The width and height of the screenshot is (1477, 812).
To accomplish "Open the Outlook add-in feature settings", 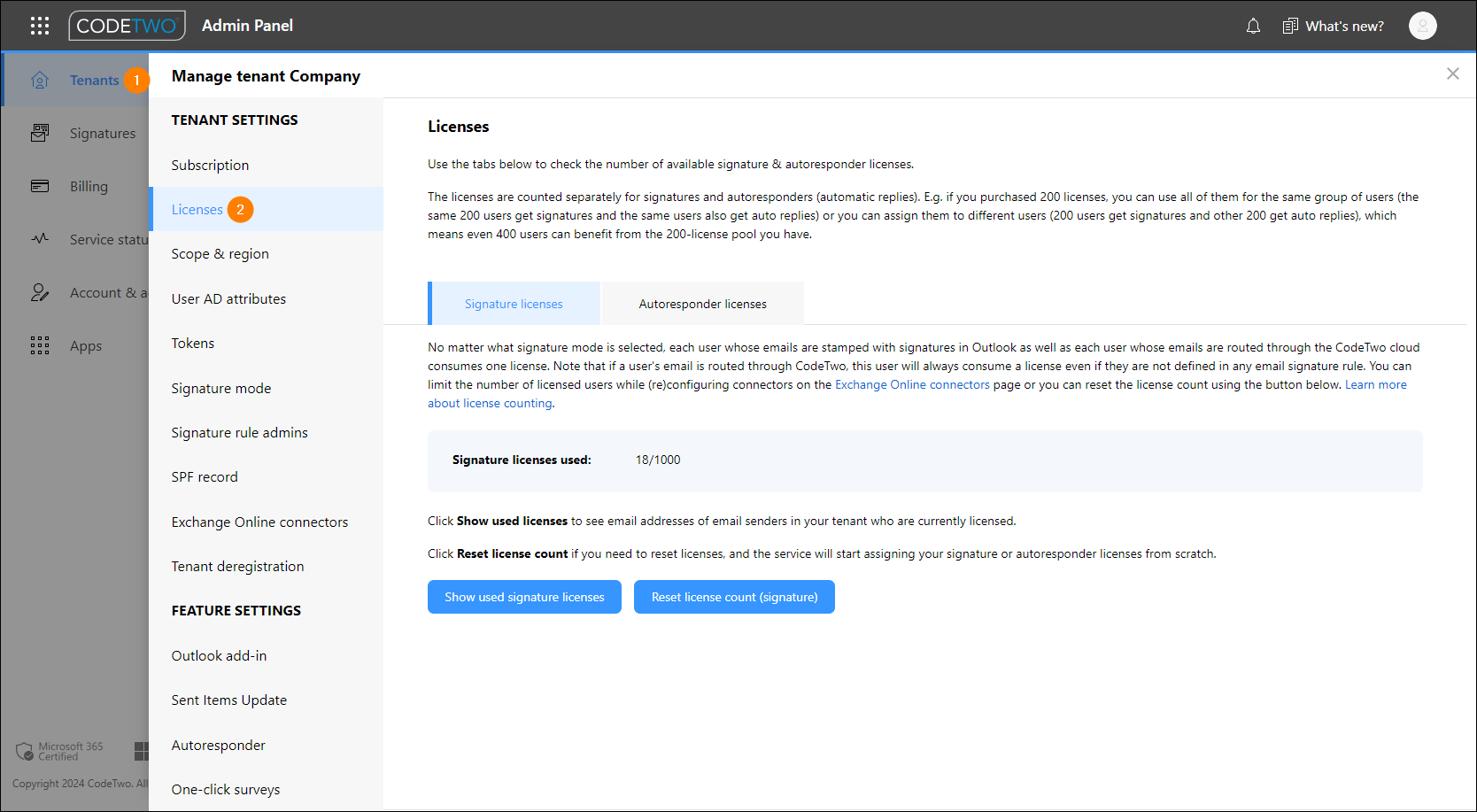I will click(219, 655).
